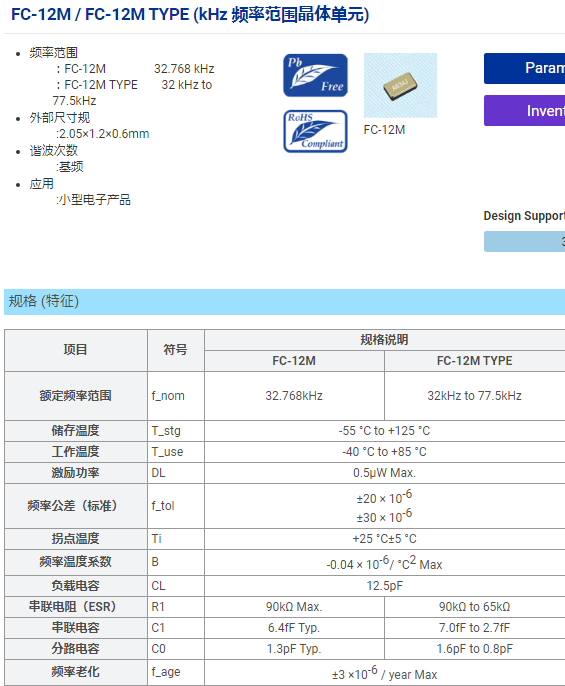This screenshot has width=565, height=686.
Task: Open the FC-12M crystal product thumbnail
Action: pyautogui.click(x=400, y=85)
